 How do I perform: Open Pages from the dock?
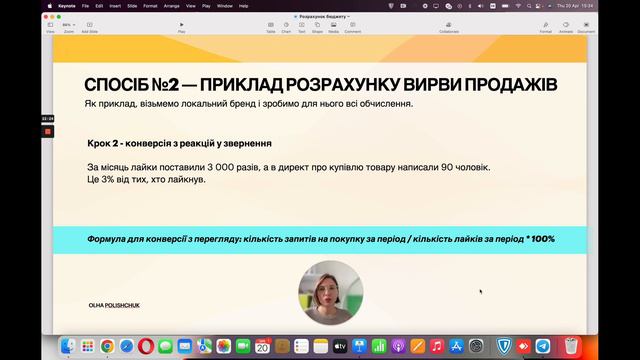click(x=418, y=347)
